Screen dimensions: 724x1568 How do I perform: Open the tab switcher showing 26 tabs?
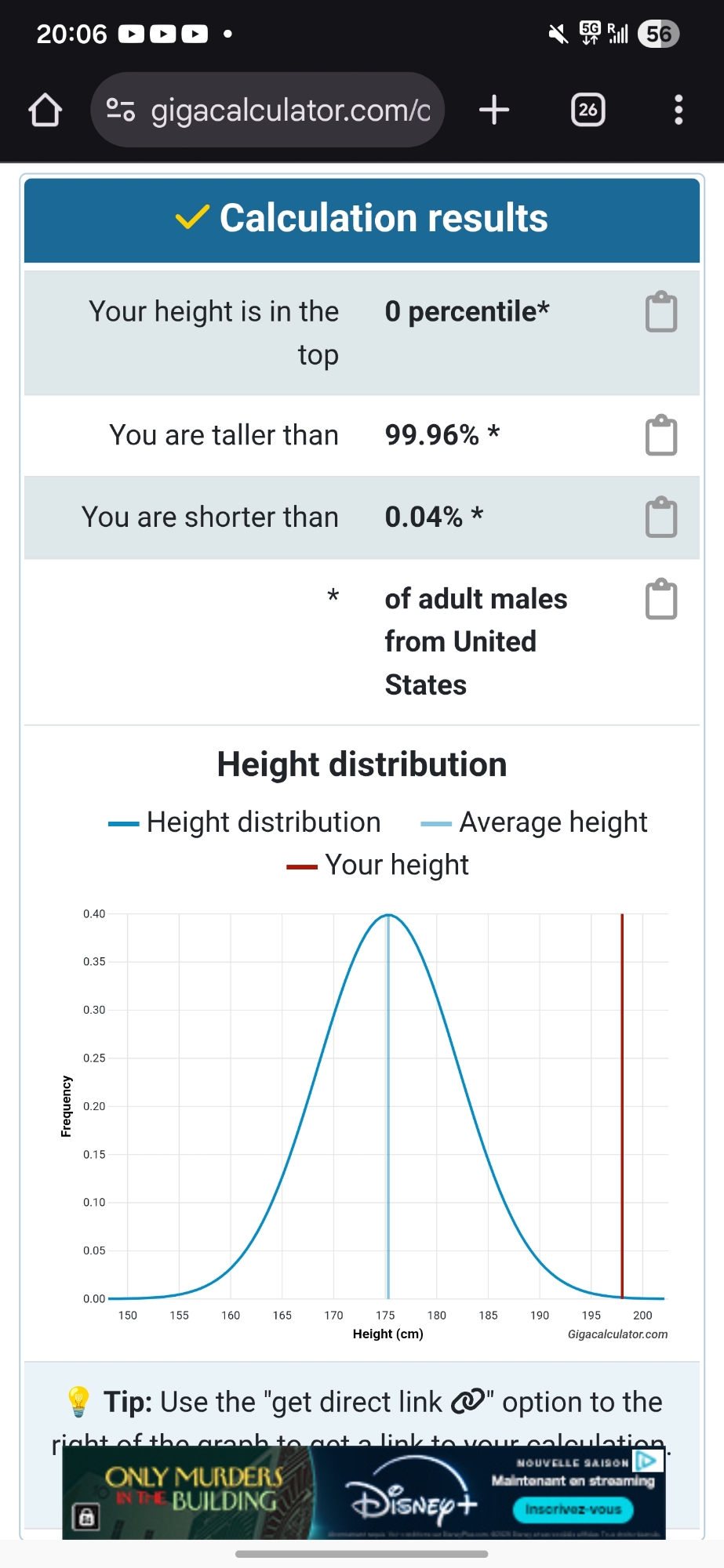tap(588, 110)
